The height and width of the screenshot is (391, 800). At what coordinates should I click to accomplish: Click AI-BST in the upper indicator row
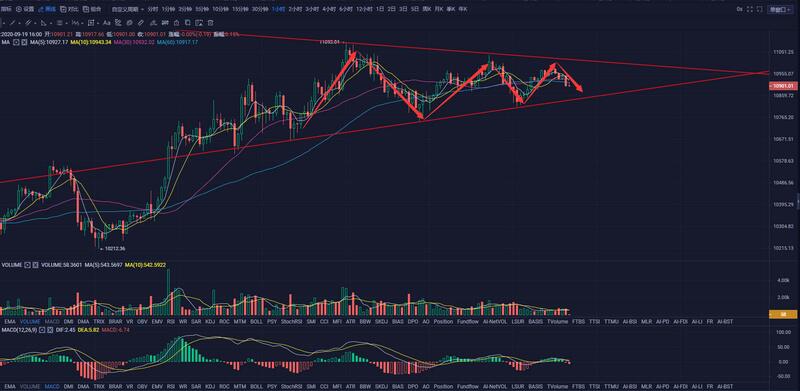pyautogui.click(x=724, y=322)
